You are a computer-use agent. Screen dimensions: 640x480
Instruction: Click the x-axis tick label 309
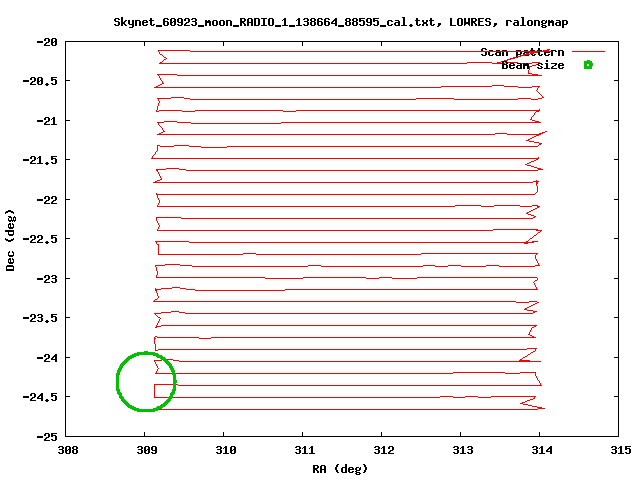point(147,450)
